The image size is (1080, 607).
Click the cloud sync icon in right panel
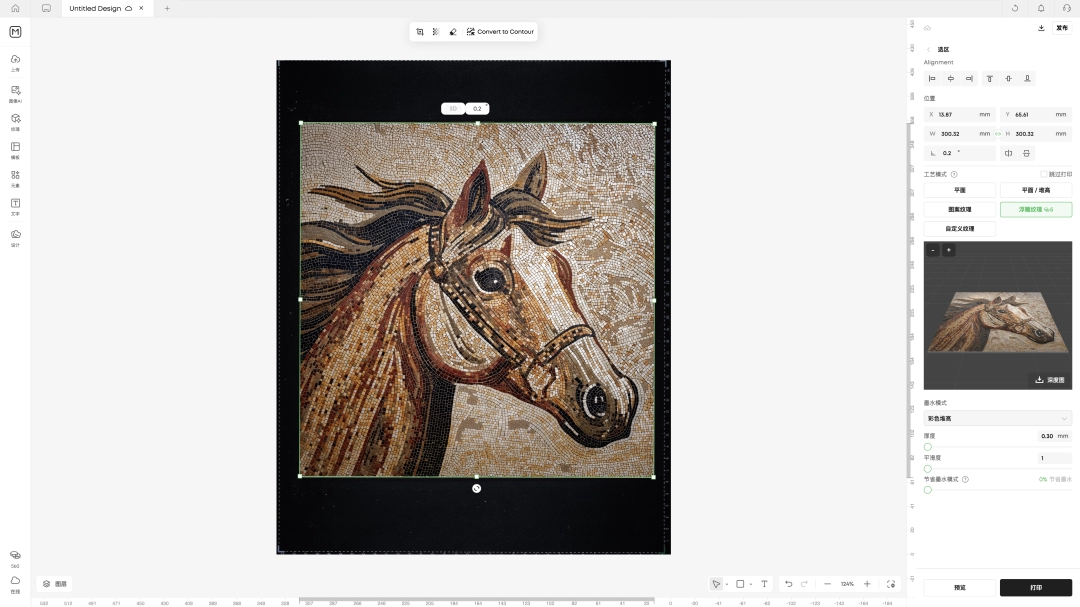pos(927,28)
